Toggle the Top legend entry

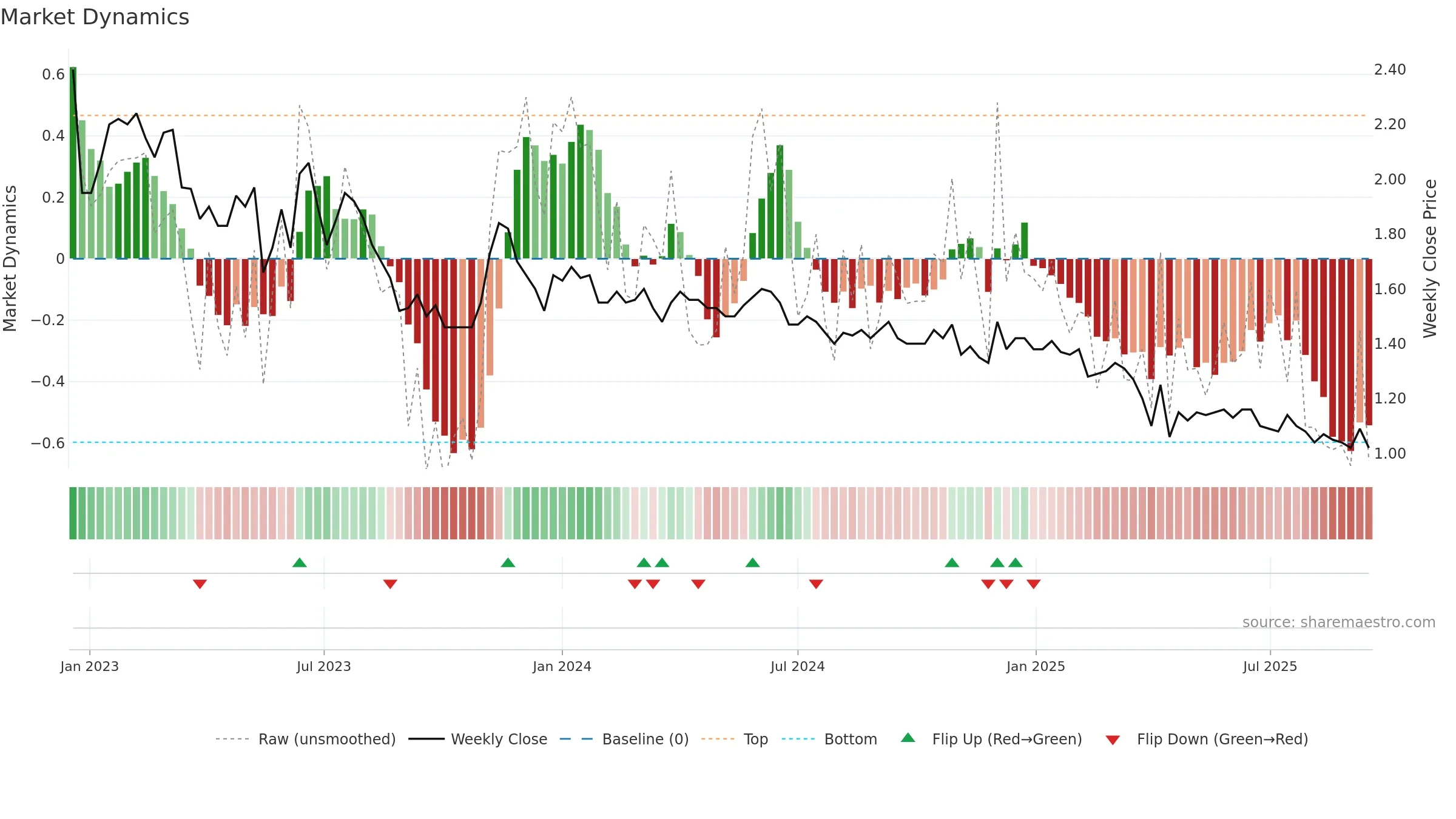(735, 739)
